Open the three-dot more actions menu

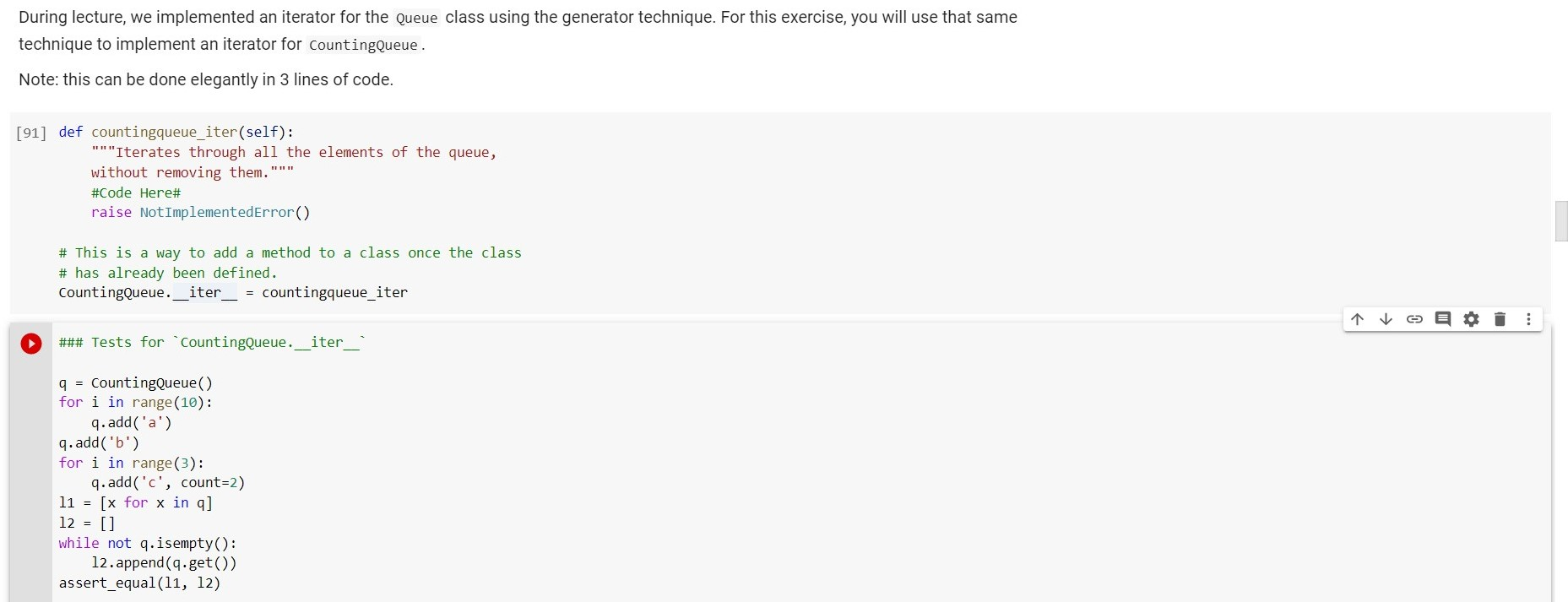1528,319
